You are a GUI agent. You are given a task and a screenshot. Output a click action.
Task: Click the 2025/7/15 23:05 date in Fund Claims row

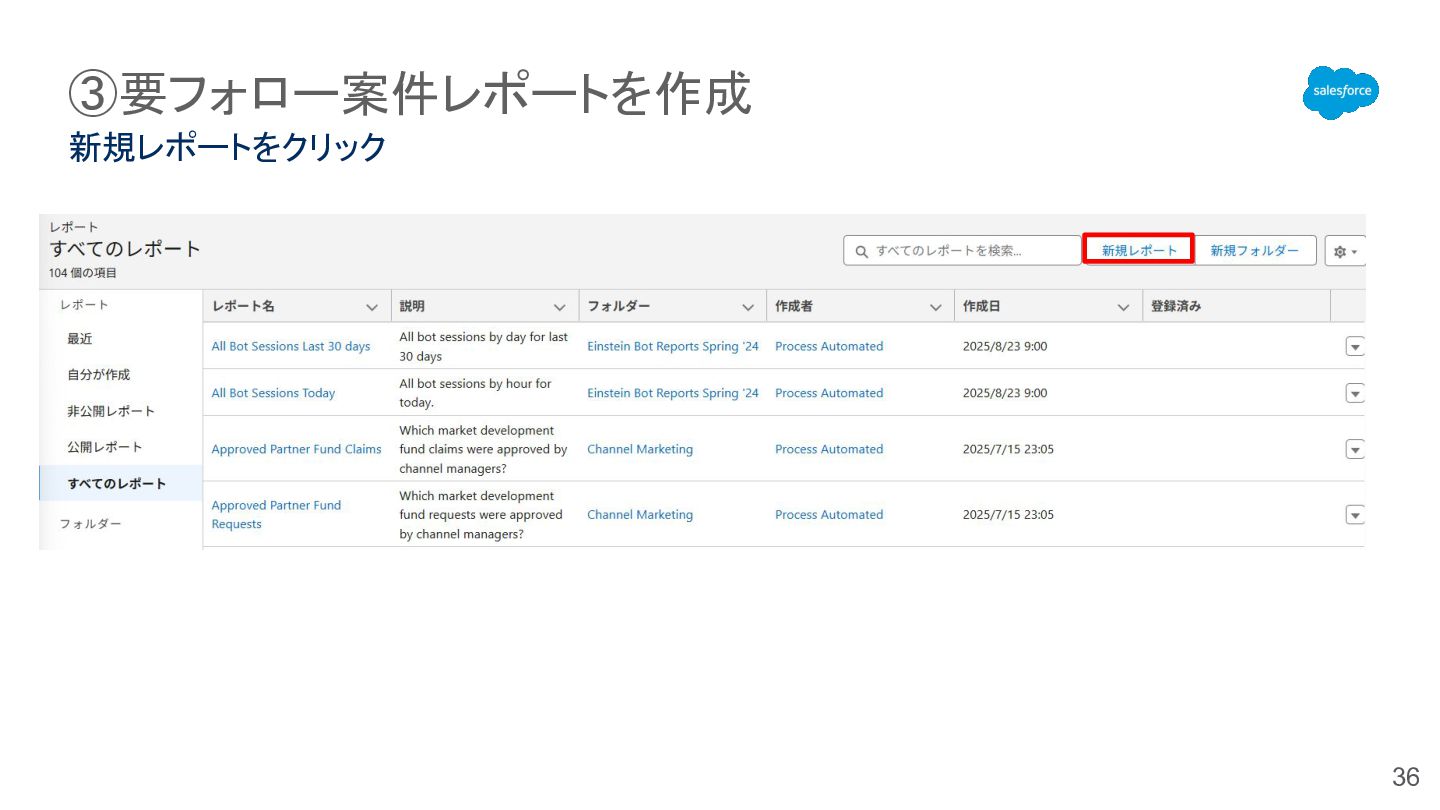click(1008, 449)
